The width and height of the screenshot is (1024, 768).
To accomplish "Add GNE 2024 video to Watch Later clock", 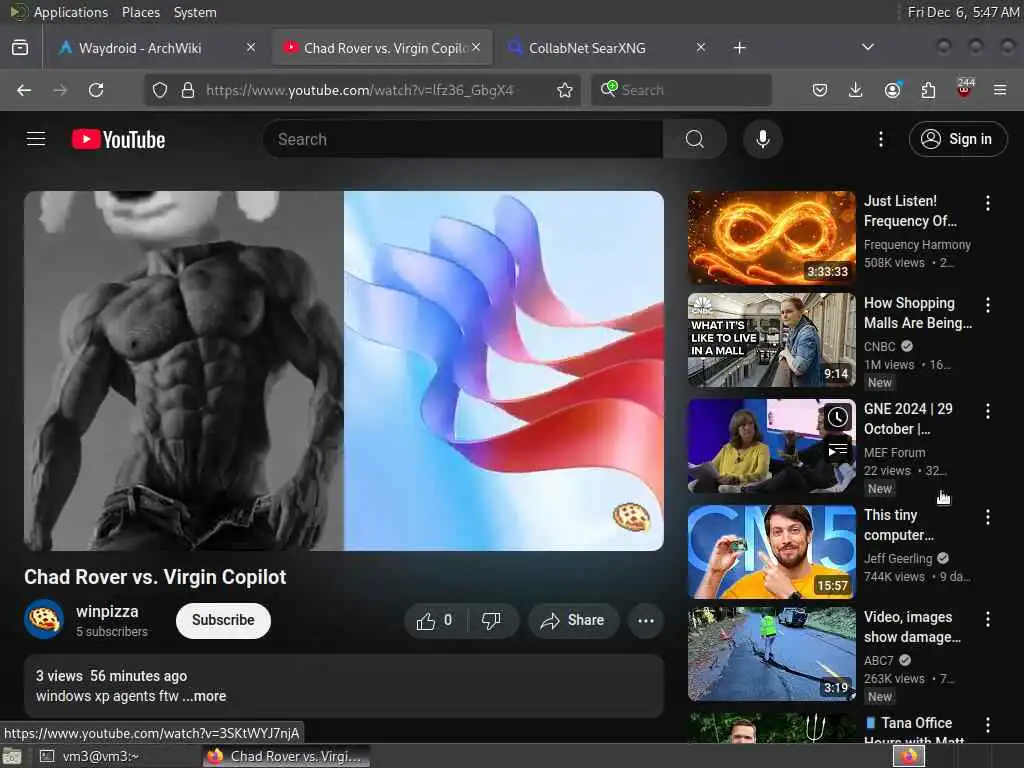I will (x=838, y=417).
